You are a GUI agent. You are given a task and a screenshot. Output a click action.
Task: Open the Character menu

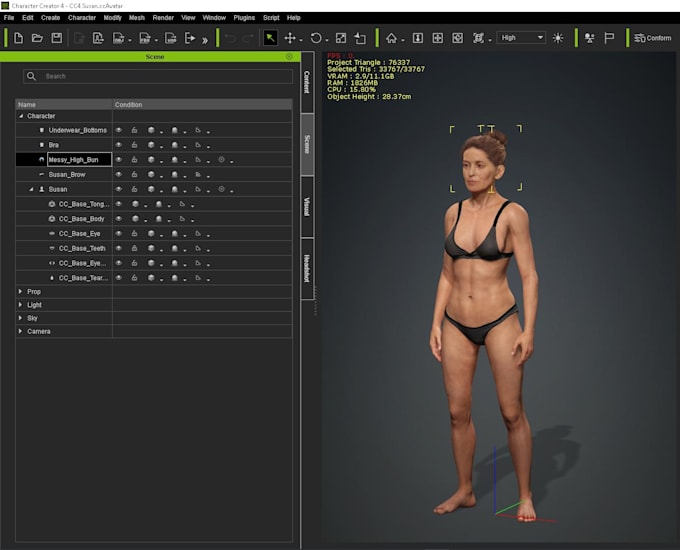pyautogui.click(x=82, y=18)
